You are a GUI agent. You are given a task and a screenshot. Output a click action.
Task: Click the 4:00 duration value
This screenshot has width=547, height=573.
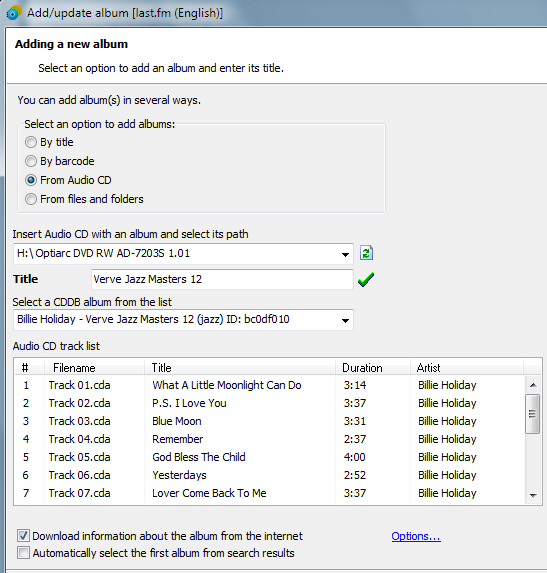click(x=355, y=457)
